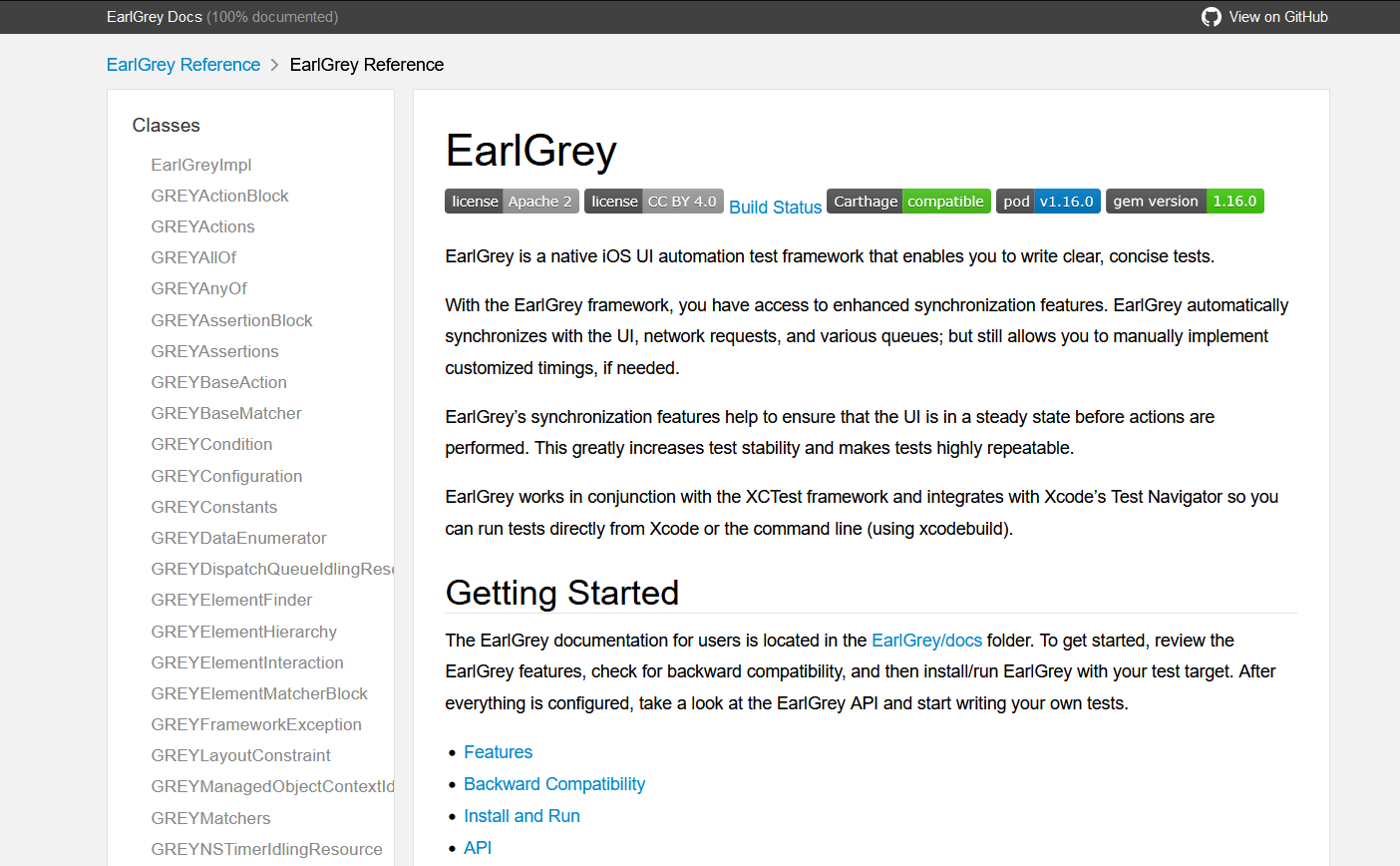Click the GitHub octocat icon
The image size is (1400, 866).
coord(1211,17)
